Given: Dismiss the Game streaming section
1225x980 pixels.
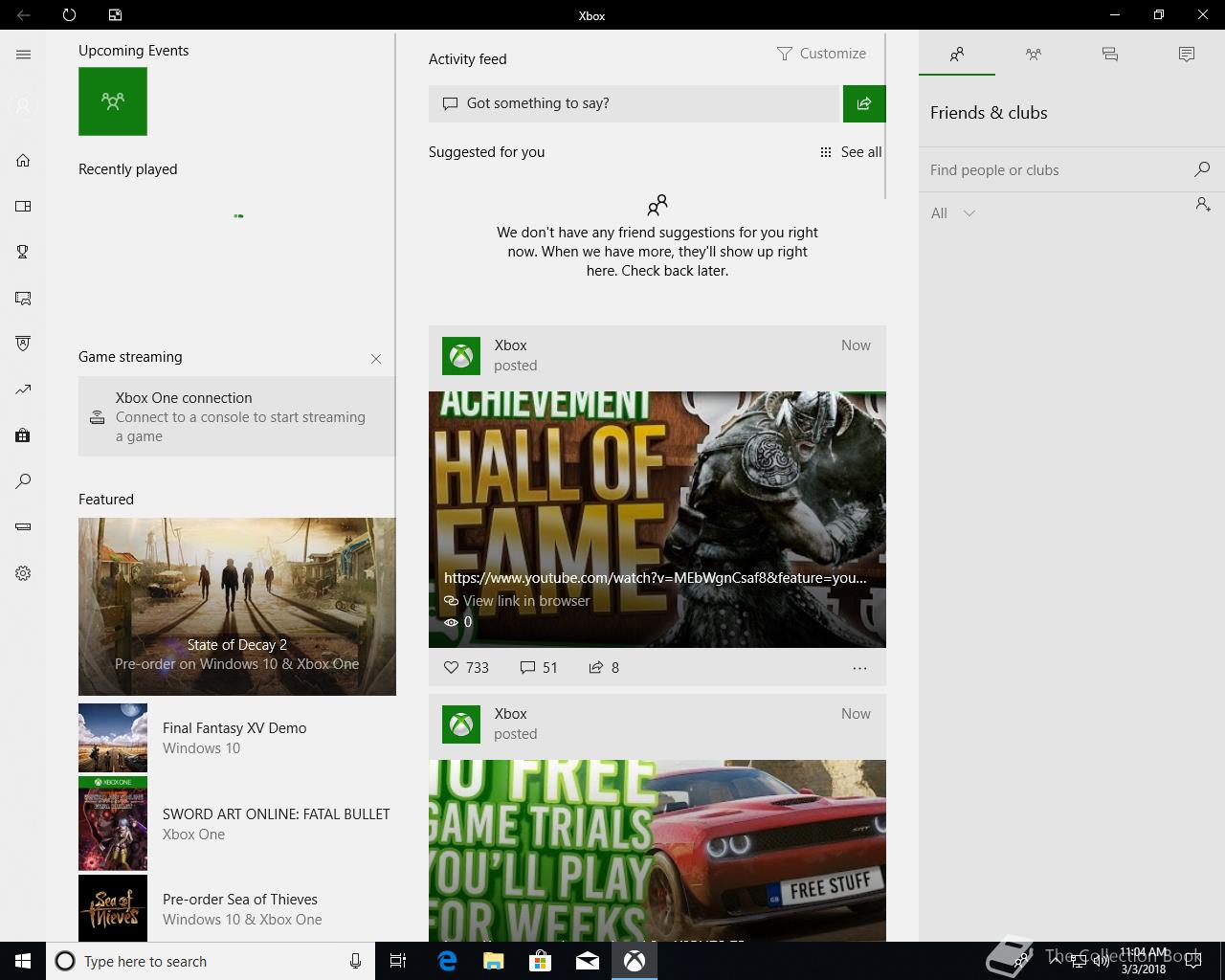Looking at the screenshot, I should [x=376, y=359].
